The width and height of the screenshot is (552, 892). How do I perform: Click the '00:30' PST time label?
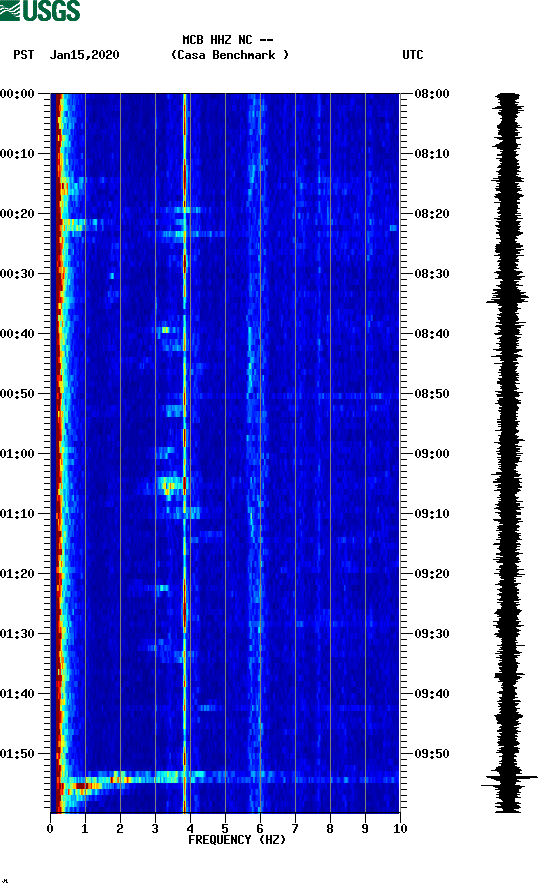point(18,274)
